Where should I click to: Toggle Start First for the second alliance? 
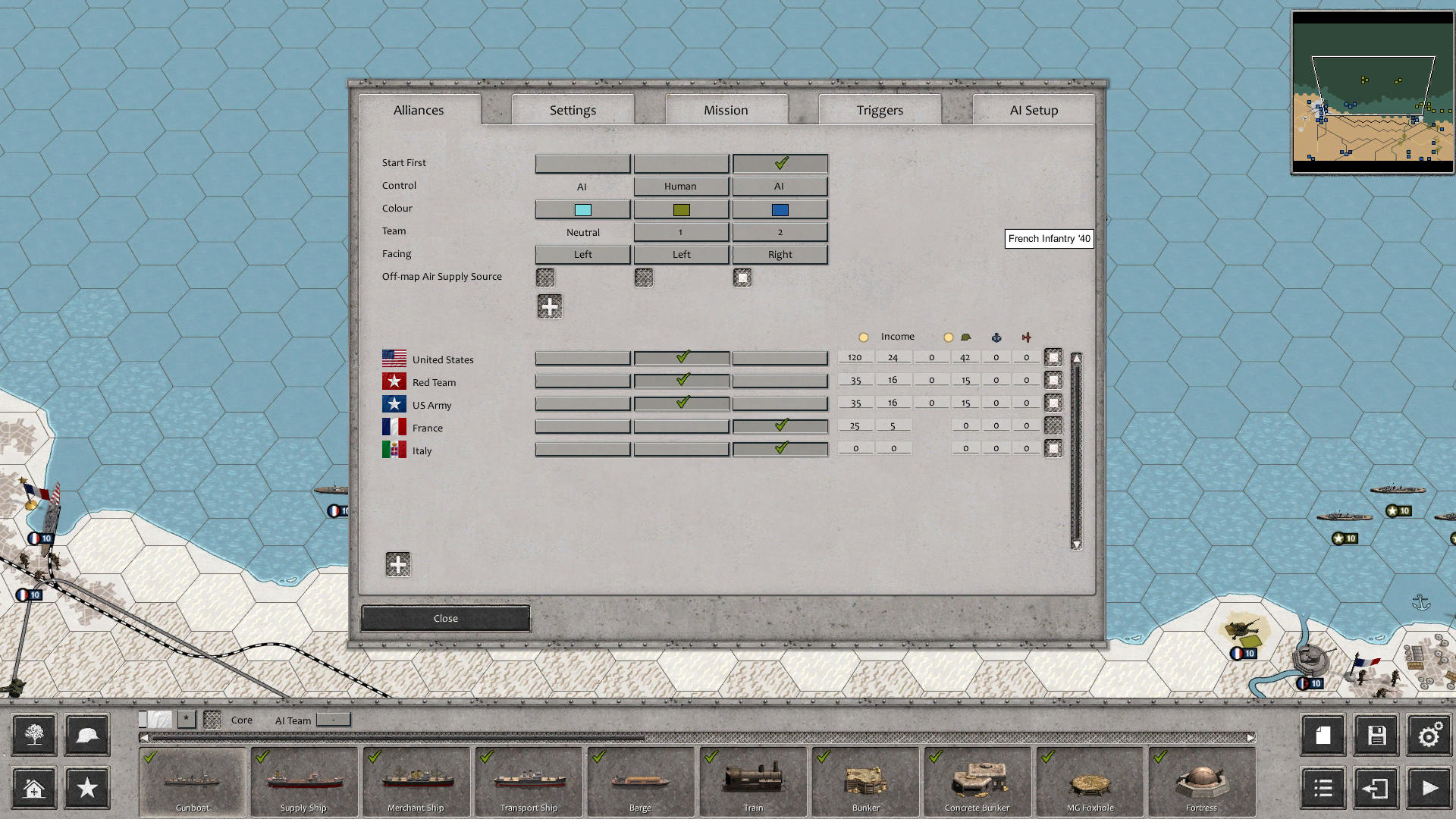(x=680, y=163)
